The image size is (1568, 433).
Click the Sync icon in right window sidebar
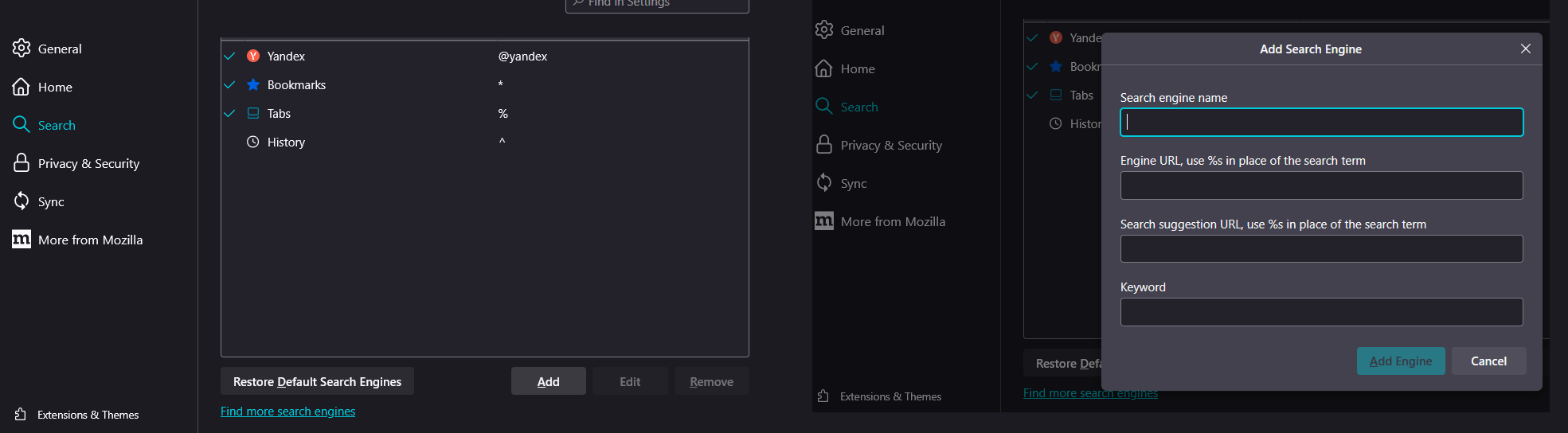coord(824,183)
